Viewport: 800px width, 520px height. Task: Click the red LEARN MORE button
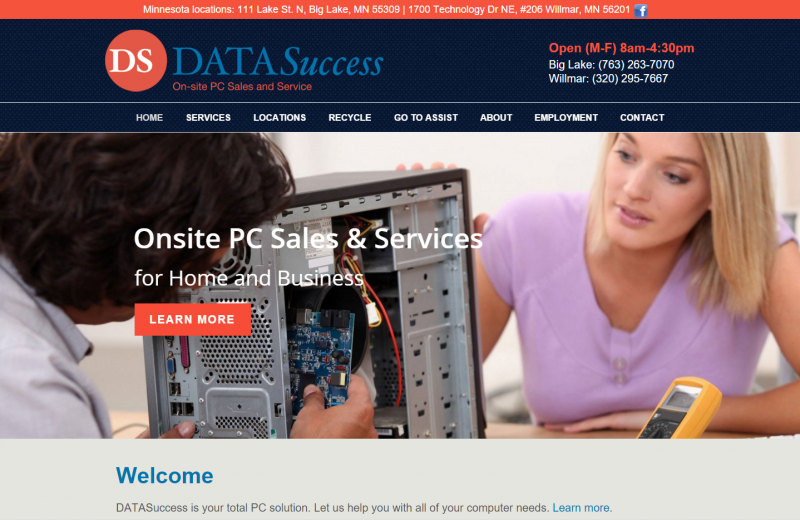click(192, 319)
